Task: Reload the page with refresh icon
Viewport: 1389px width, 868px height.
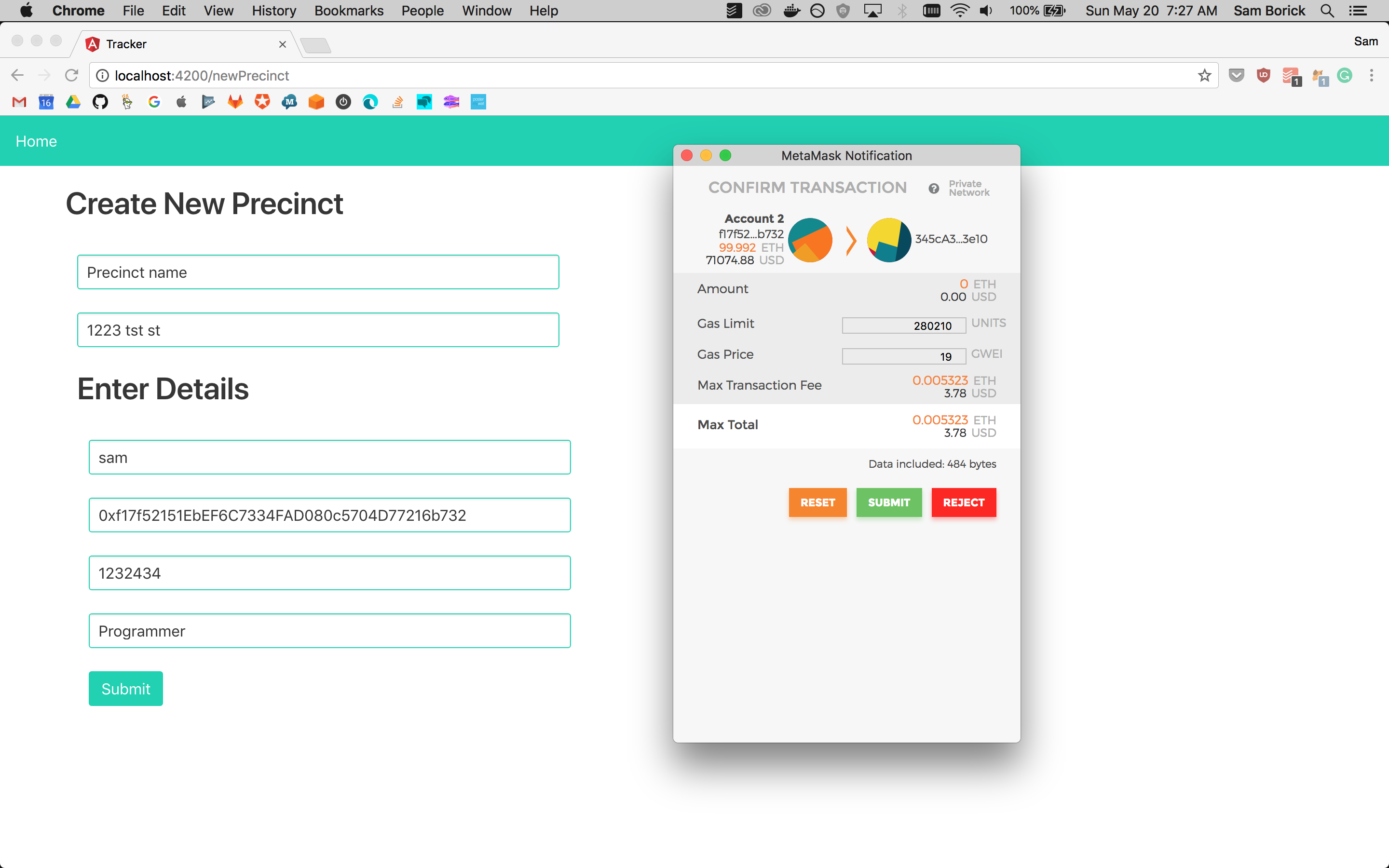Action: click(71, 76)
